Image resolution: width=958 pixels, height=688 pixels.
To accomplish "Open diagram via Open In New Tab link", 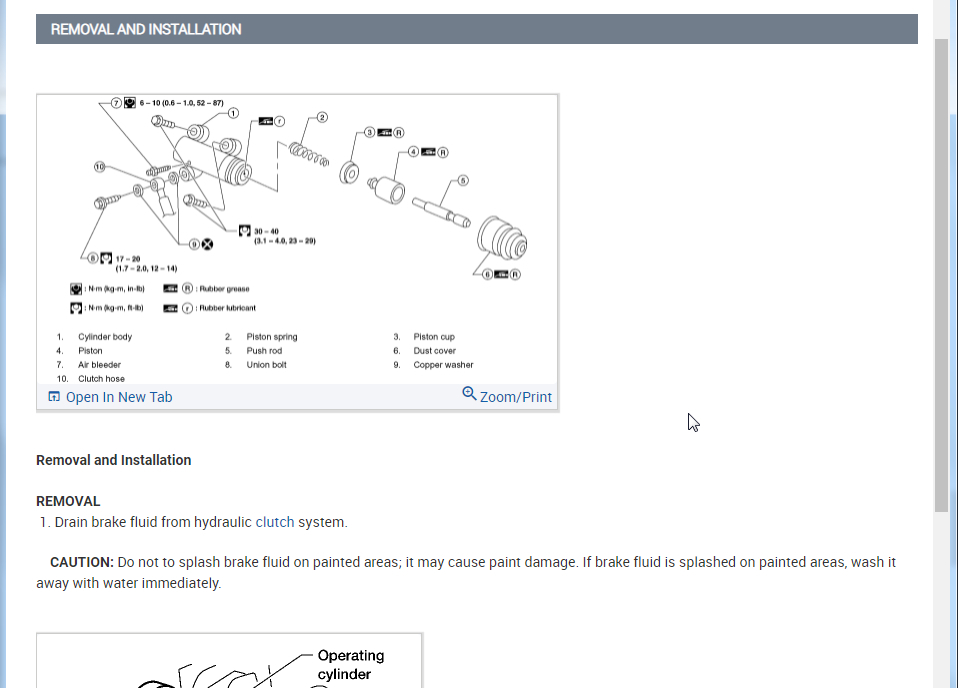I will (119, 397).
